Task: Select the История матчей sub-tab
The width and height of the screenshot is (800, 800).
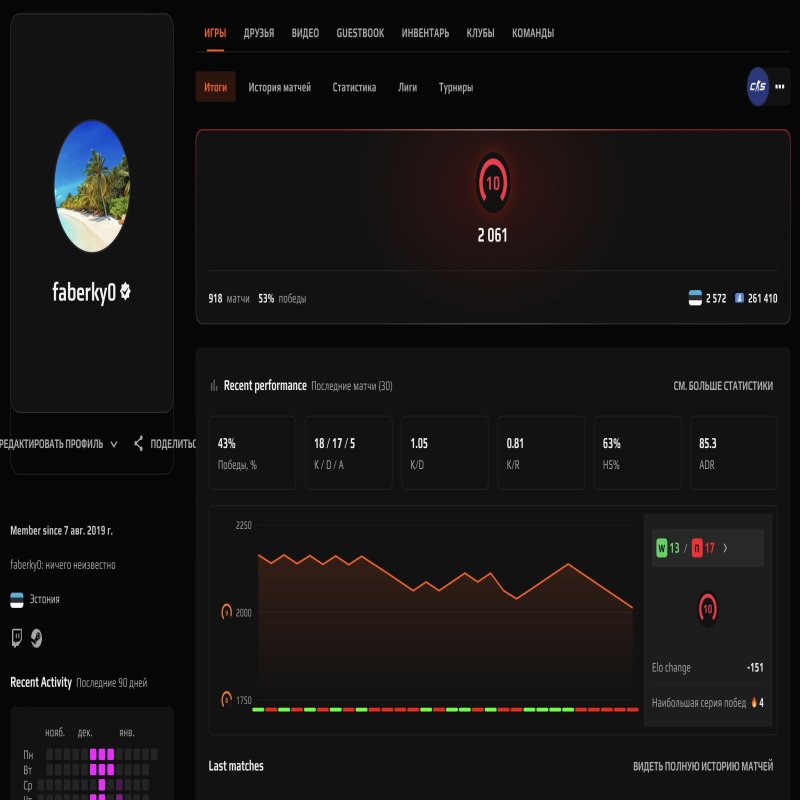Action: pos(281,88)
